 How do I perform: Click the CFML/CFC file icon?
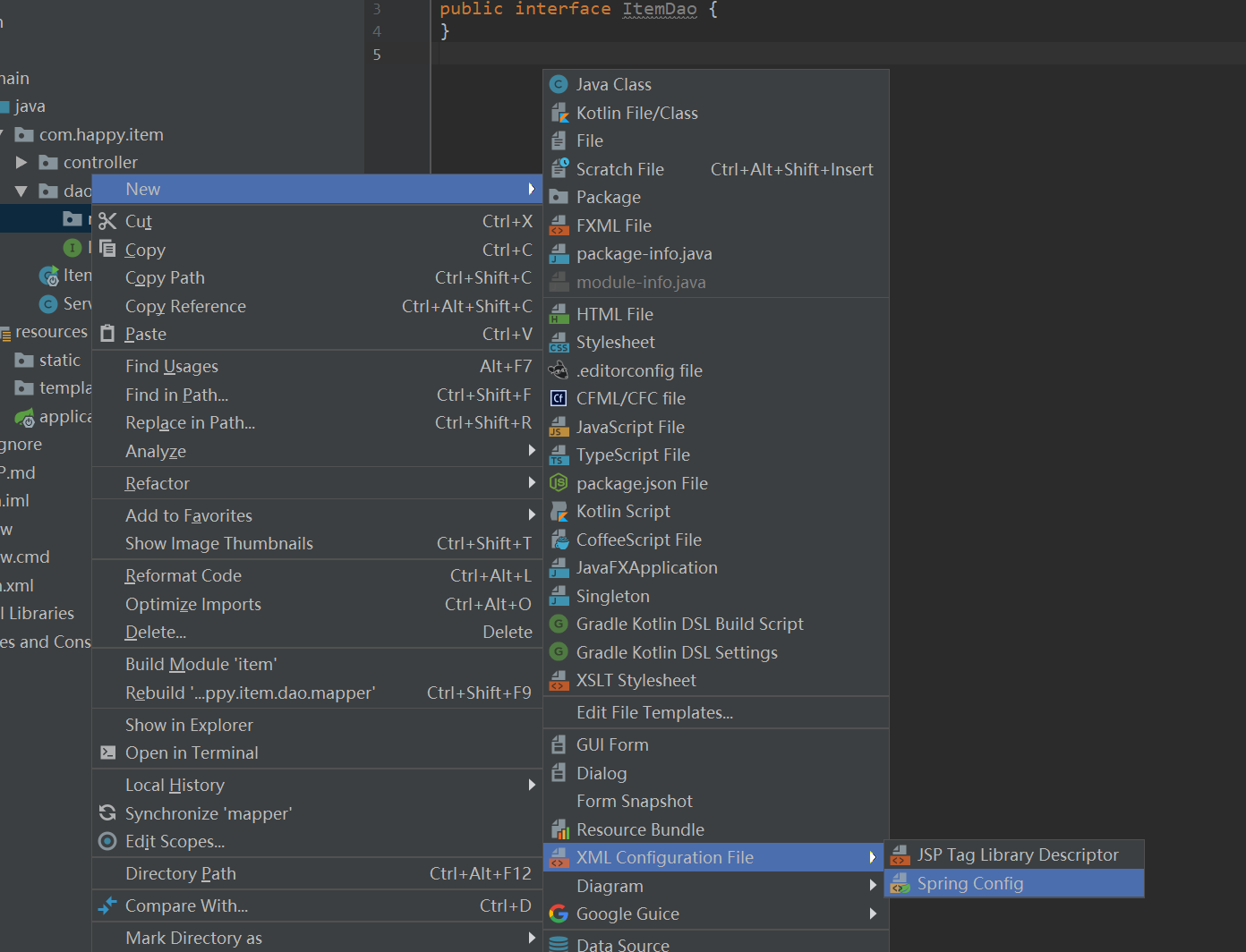559,398
